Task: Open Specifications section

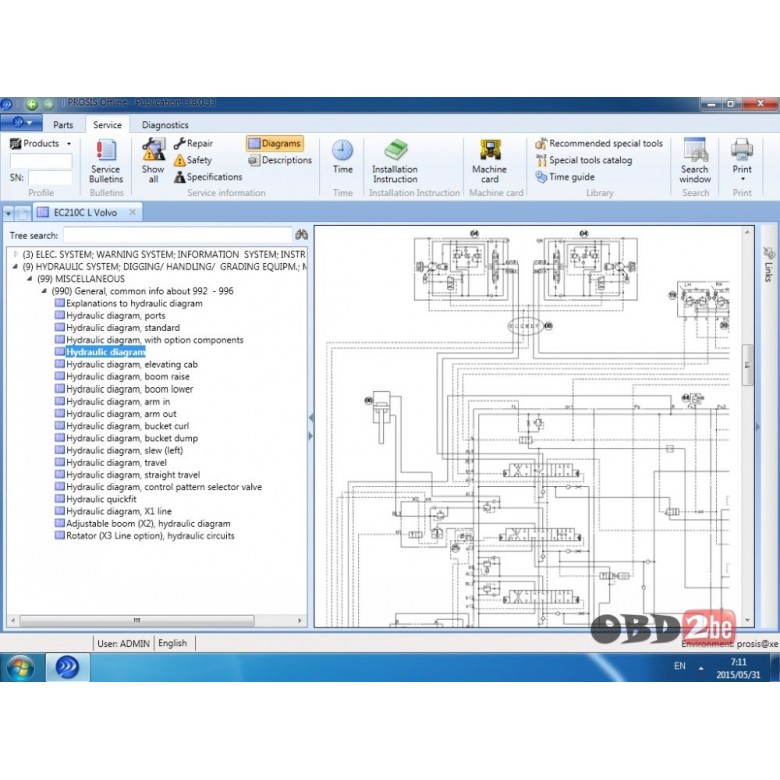Action: coord(208,177)
